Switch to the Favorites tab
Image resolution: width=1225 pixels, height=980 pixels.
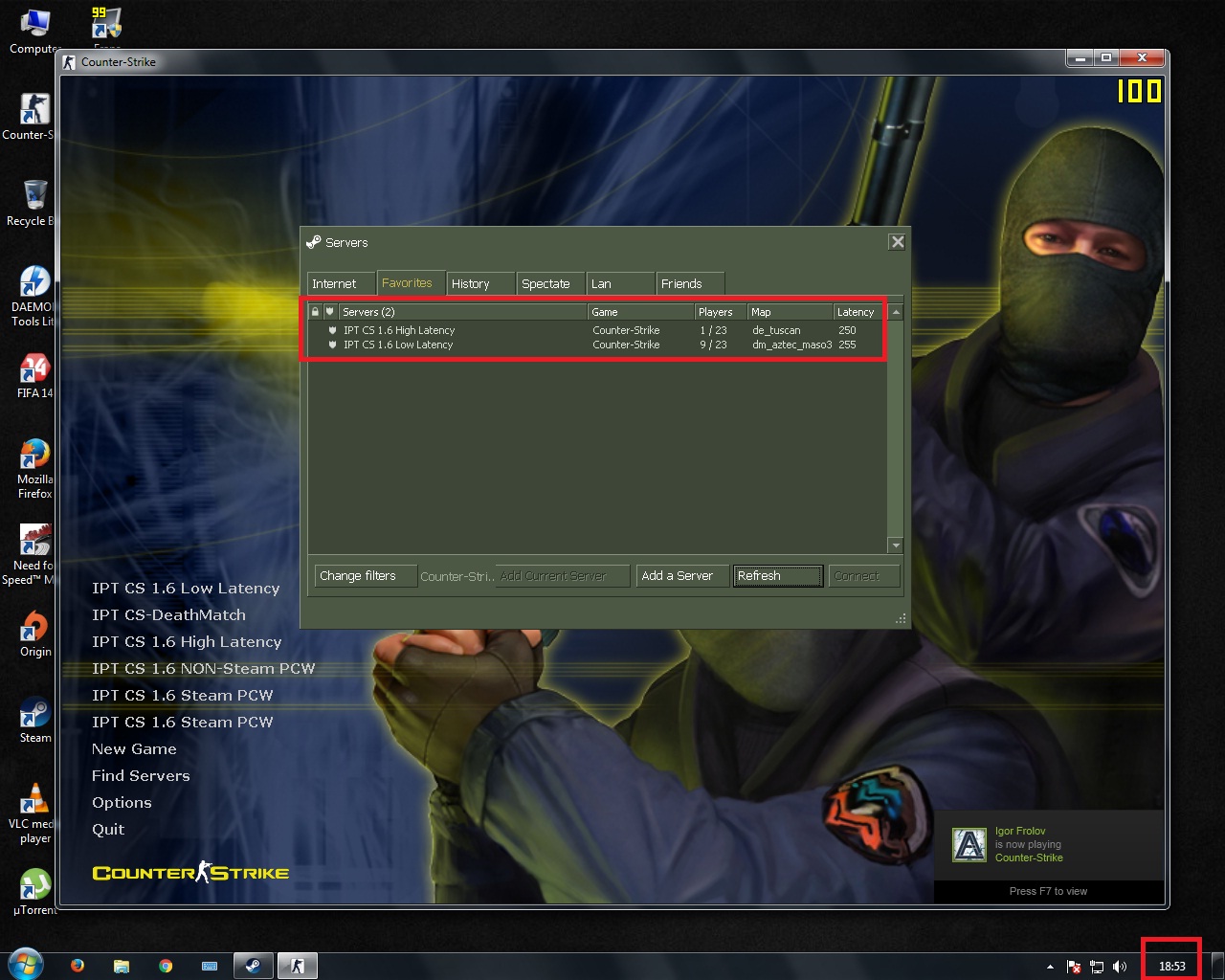click(x=411, y=282)
